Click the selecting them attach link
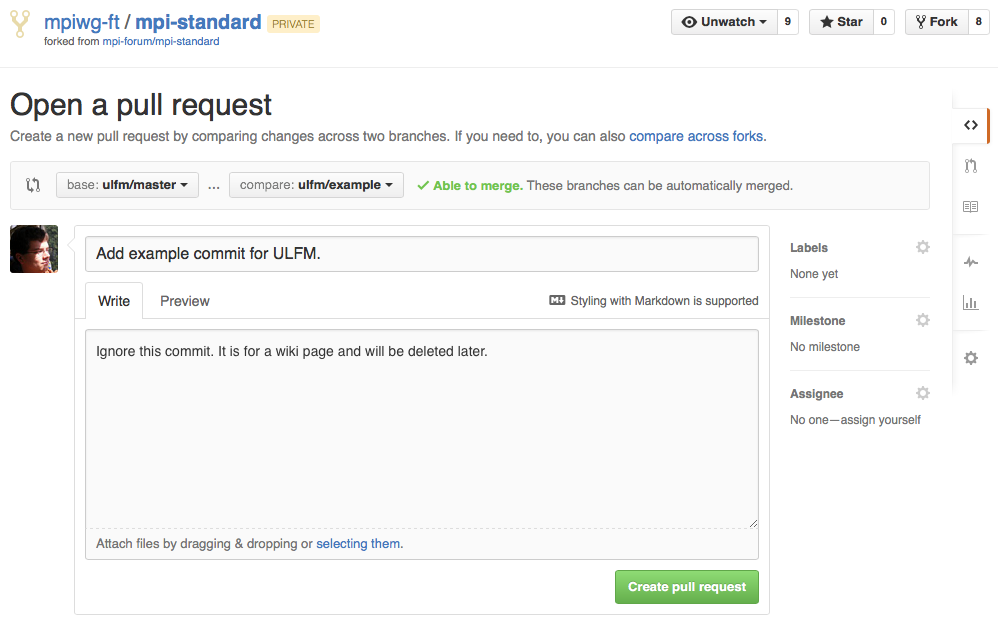Screen dimensions: 998x624 tap(358, 544)
